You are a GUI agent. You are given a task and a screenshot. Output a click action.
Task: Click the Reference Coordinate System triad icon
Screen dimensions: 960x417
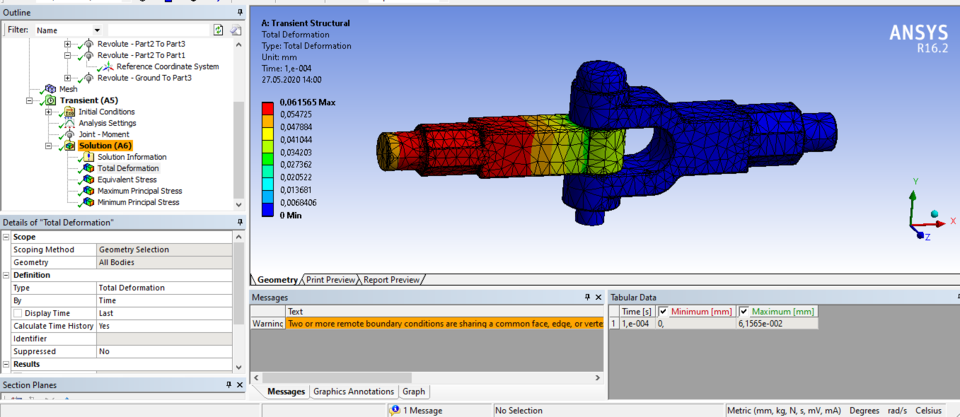[x=108, y=67]
